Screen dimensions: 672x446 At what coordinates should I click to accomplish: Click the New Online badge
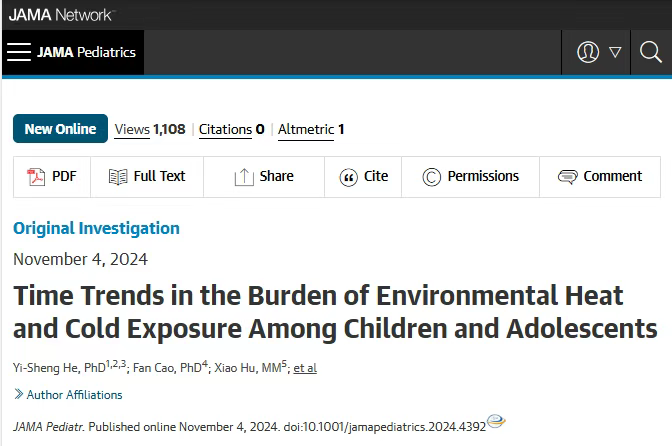pyautogui.click(x=60, y=129)
